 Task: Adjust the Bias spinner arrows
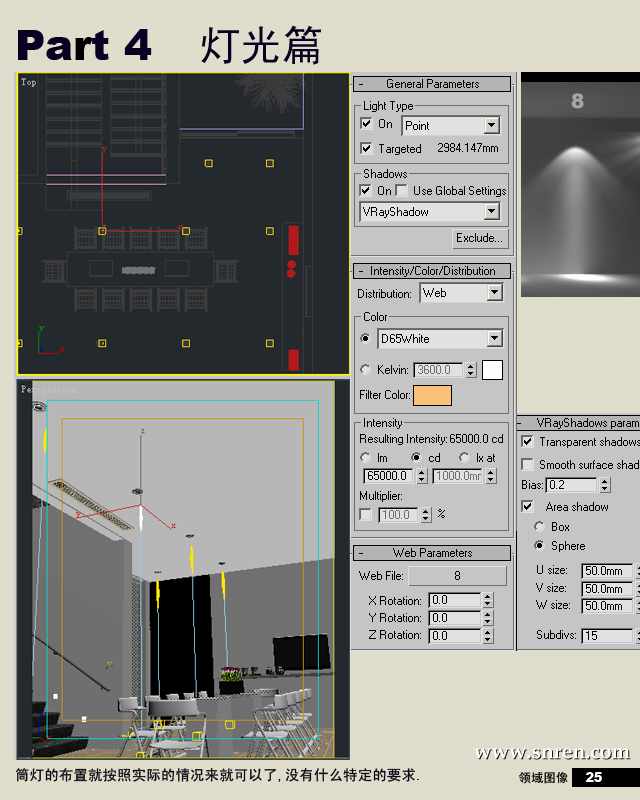[x=605, y=485]
